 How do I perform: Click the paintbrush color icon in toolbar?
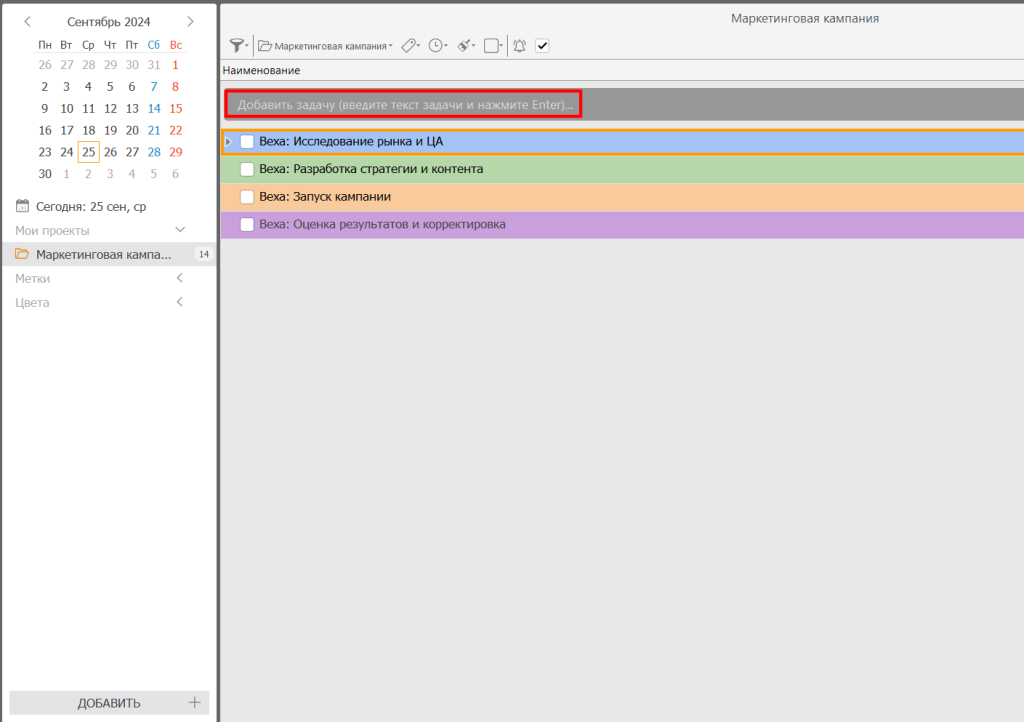[464, 45]
